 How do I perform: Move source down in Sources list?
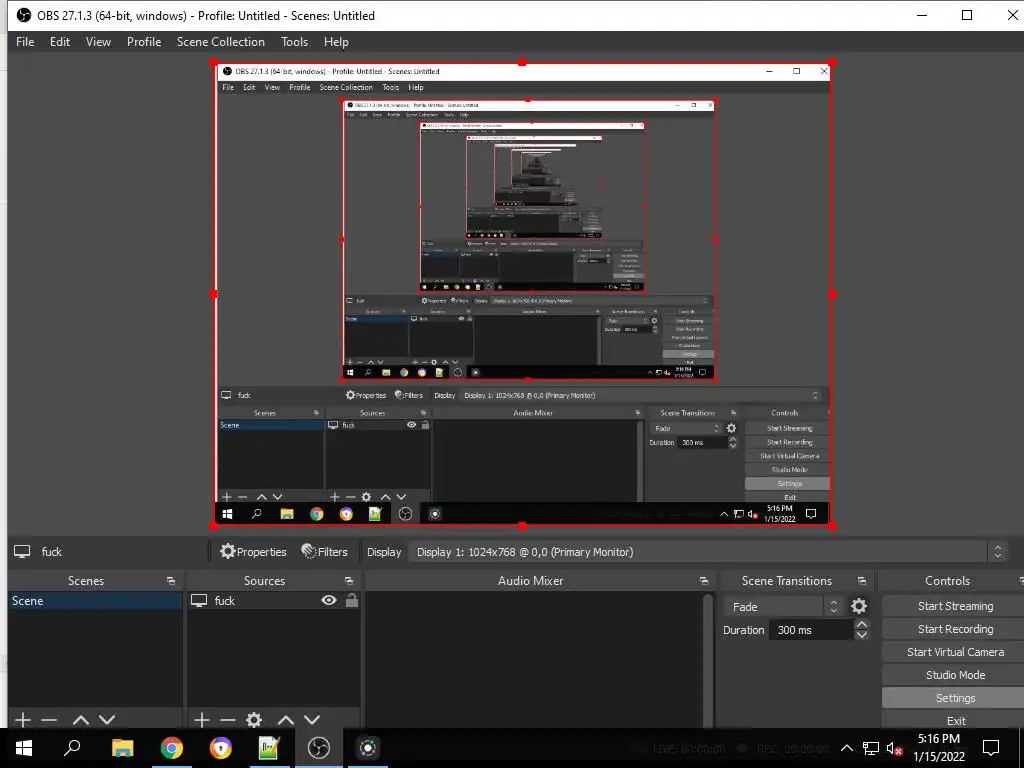point(312,720)
